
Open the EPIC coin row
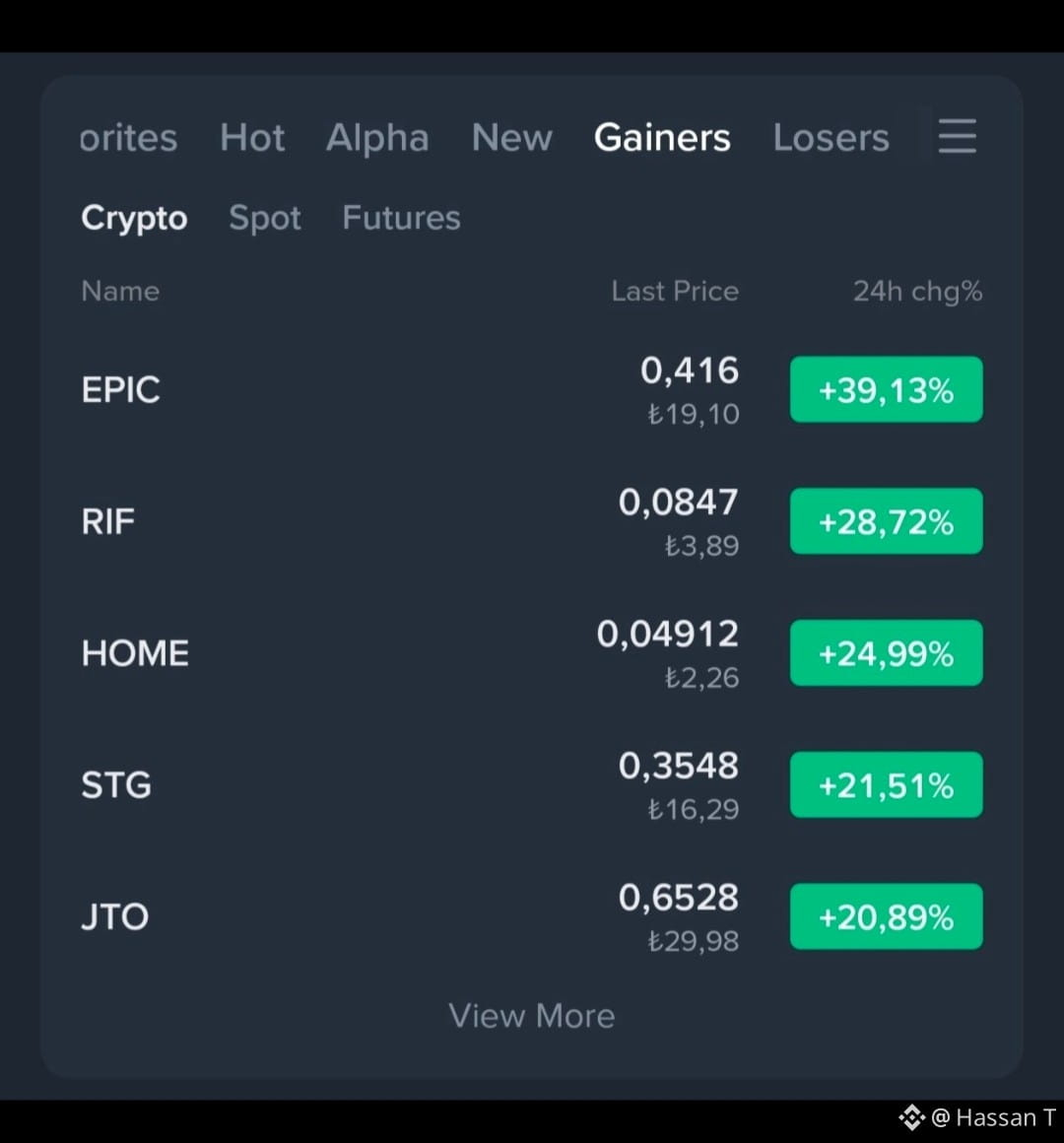532,390
